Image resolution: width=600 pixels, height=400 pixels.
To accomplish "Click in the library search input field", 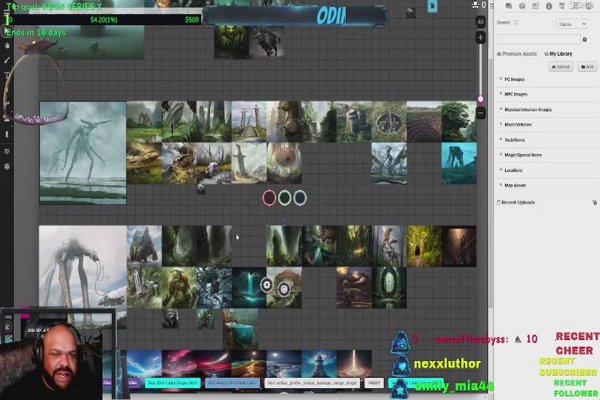I will (539, 39).
